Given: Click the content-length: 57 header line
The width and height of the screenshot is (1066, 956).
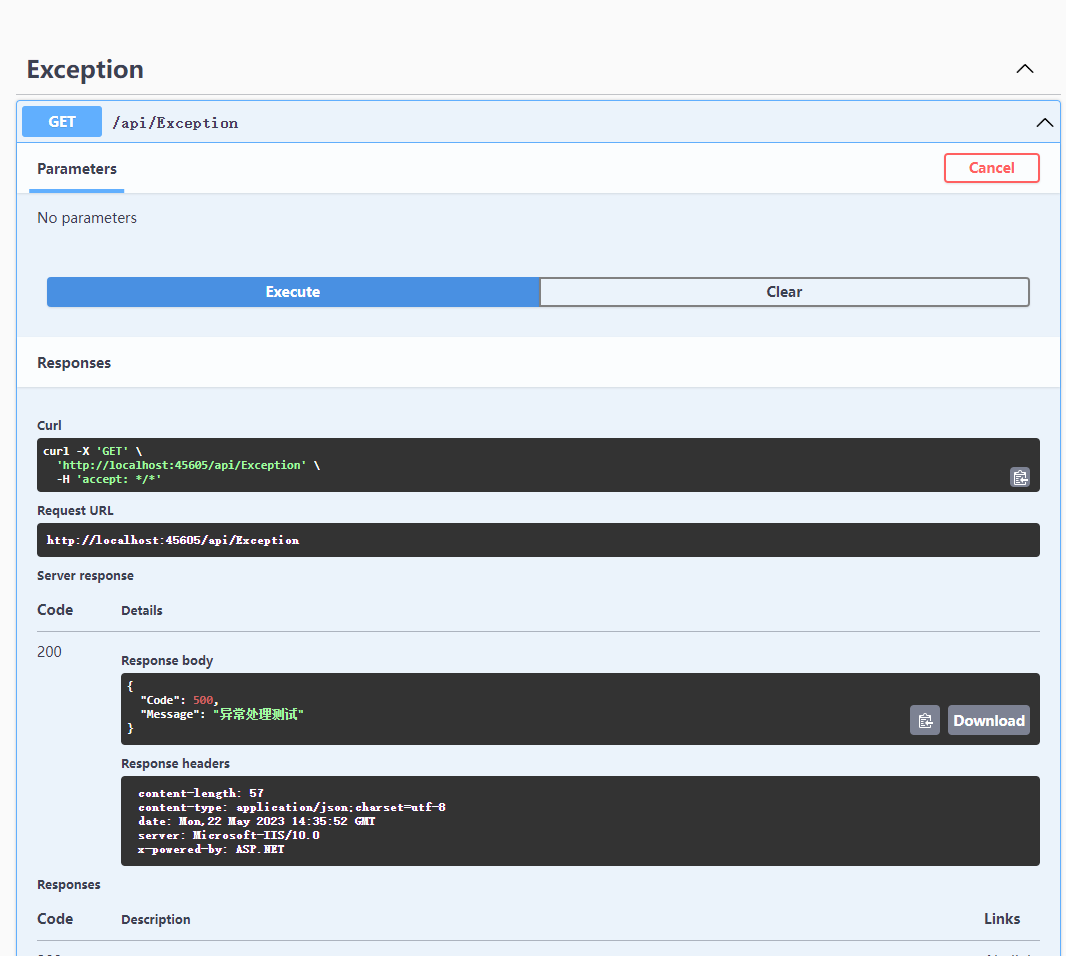Looking at the screenshot, I should 201,793.
